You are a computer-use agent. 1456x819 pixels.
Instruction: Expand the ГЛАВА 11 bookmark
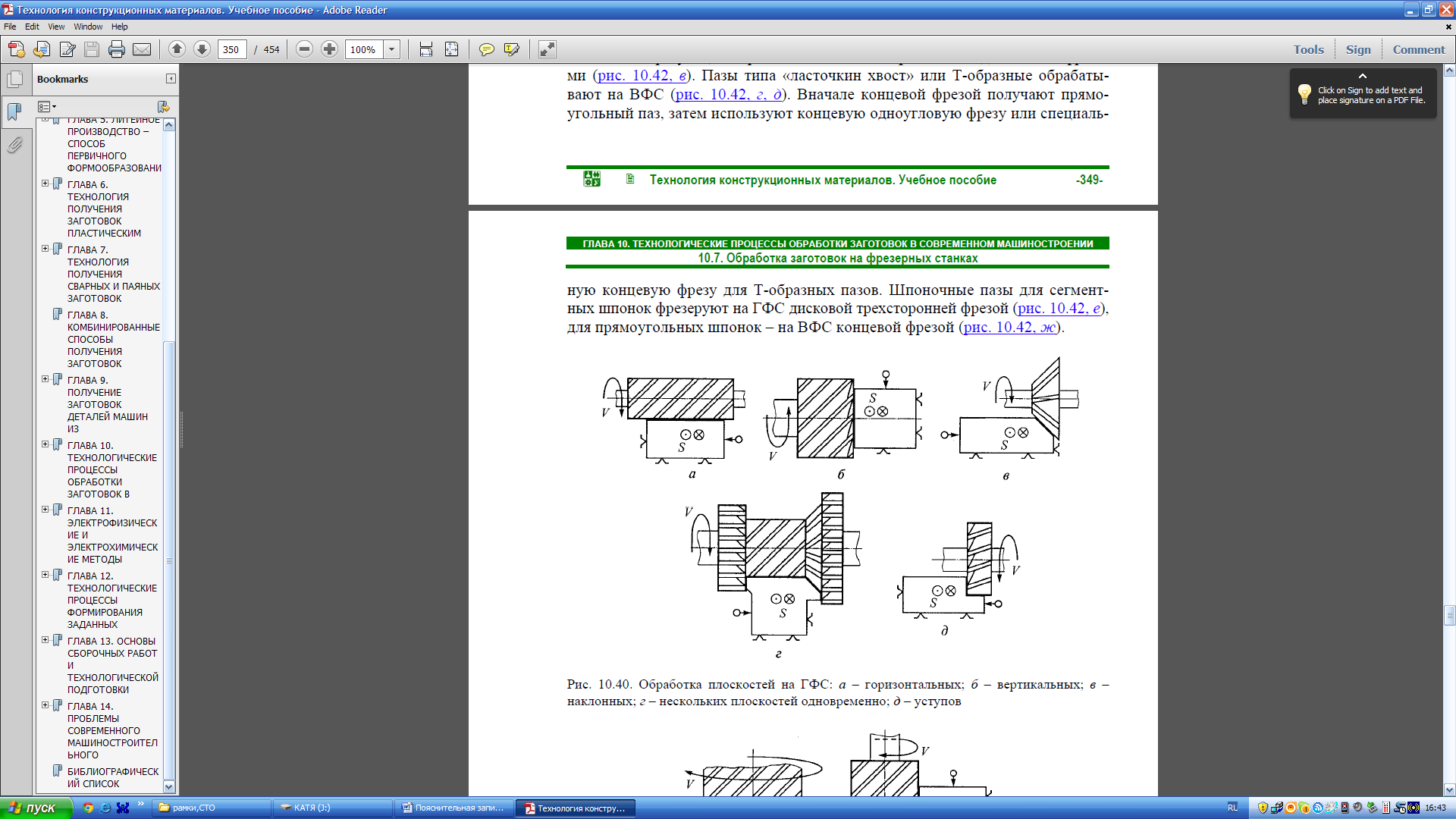click(x=45, y=510)
